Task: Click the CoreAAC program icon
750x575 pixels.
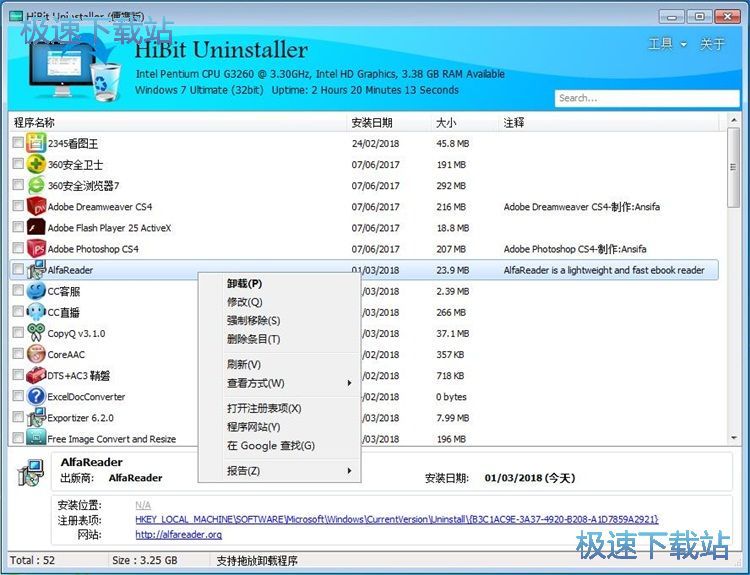Action: point(36,354)
